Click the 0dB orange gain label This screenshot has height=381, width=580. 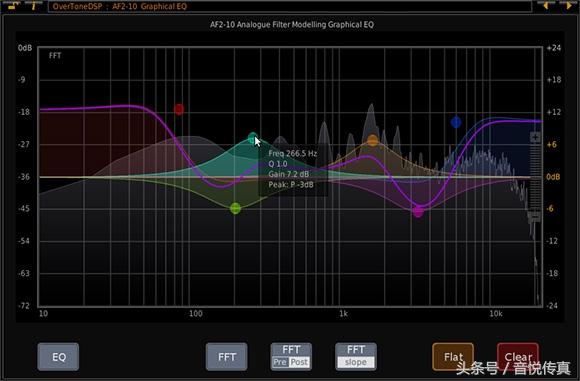pyautogui.click(x=553, y=177)
